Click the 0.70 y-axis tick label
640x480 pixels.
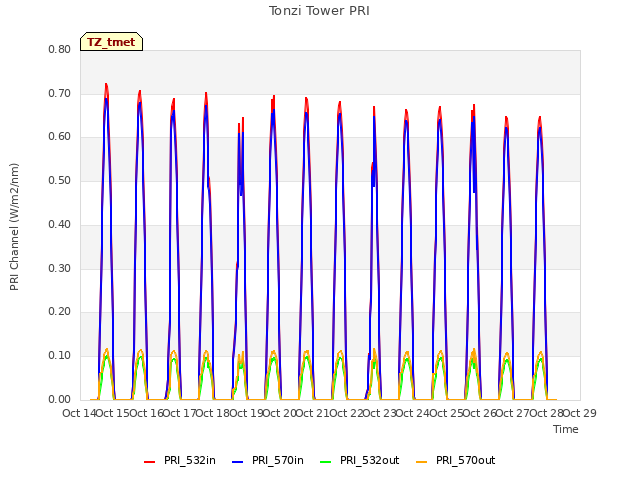coord(60,93)
